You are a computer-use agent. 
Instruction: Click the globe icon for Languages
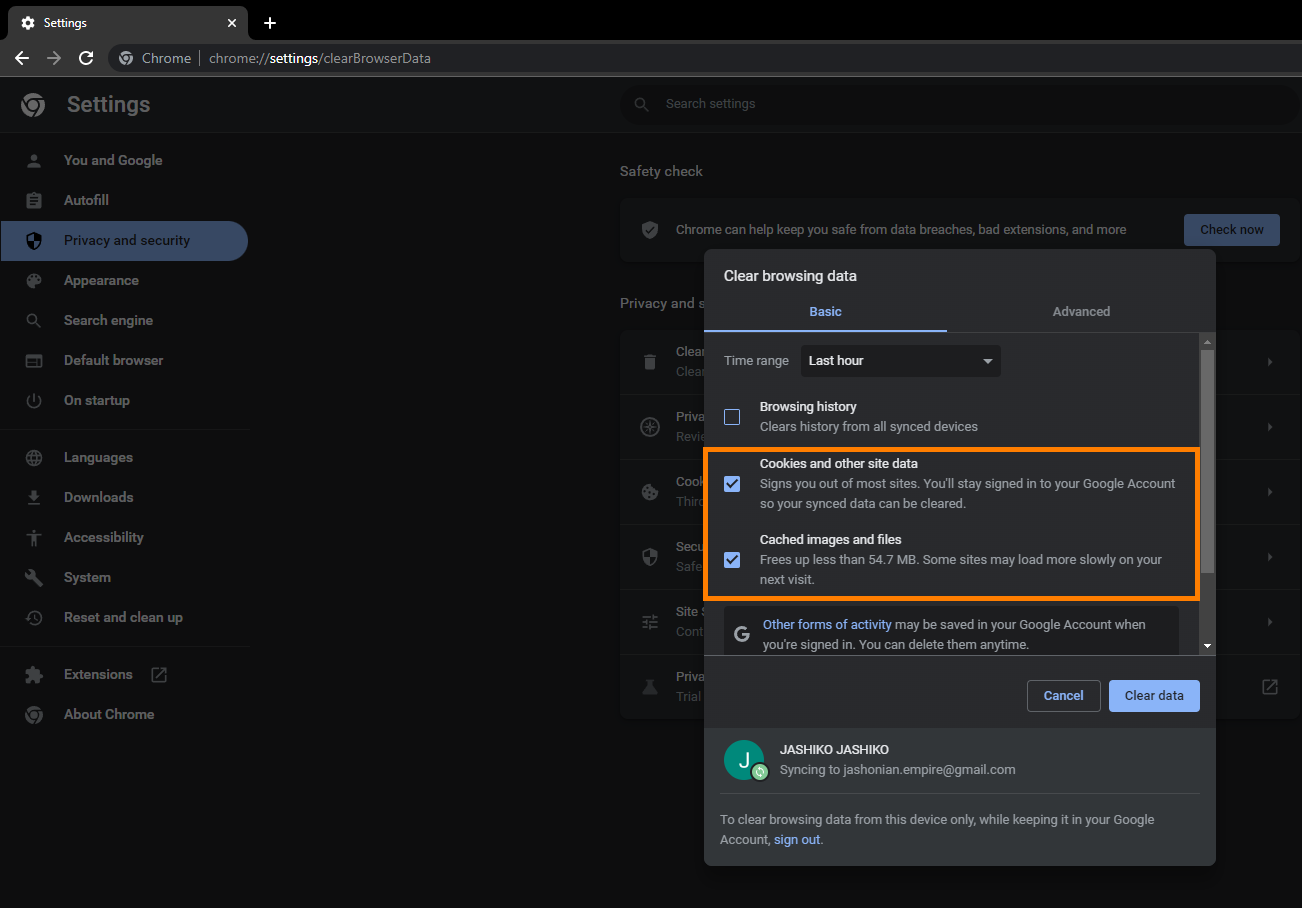click(x=34, y=457)
